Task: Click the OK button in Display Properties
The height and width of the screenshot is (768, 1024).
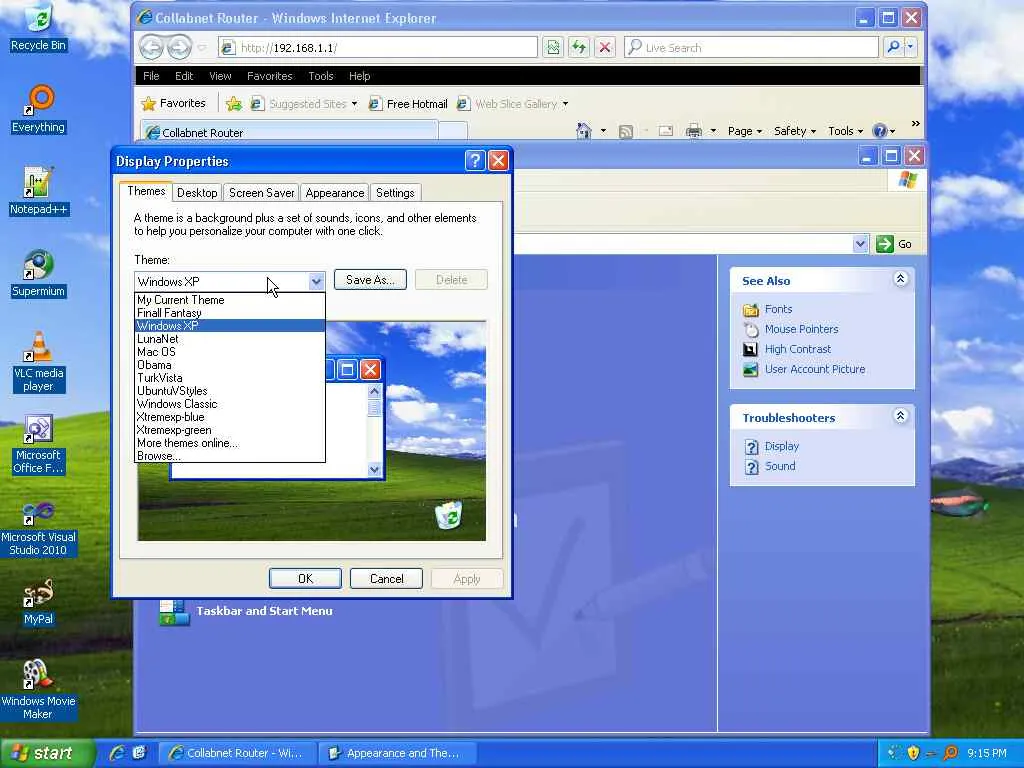Action: click(x=305, y=579)
